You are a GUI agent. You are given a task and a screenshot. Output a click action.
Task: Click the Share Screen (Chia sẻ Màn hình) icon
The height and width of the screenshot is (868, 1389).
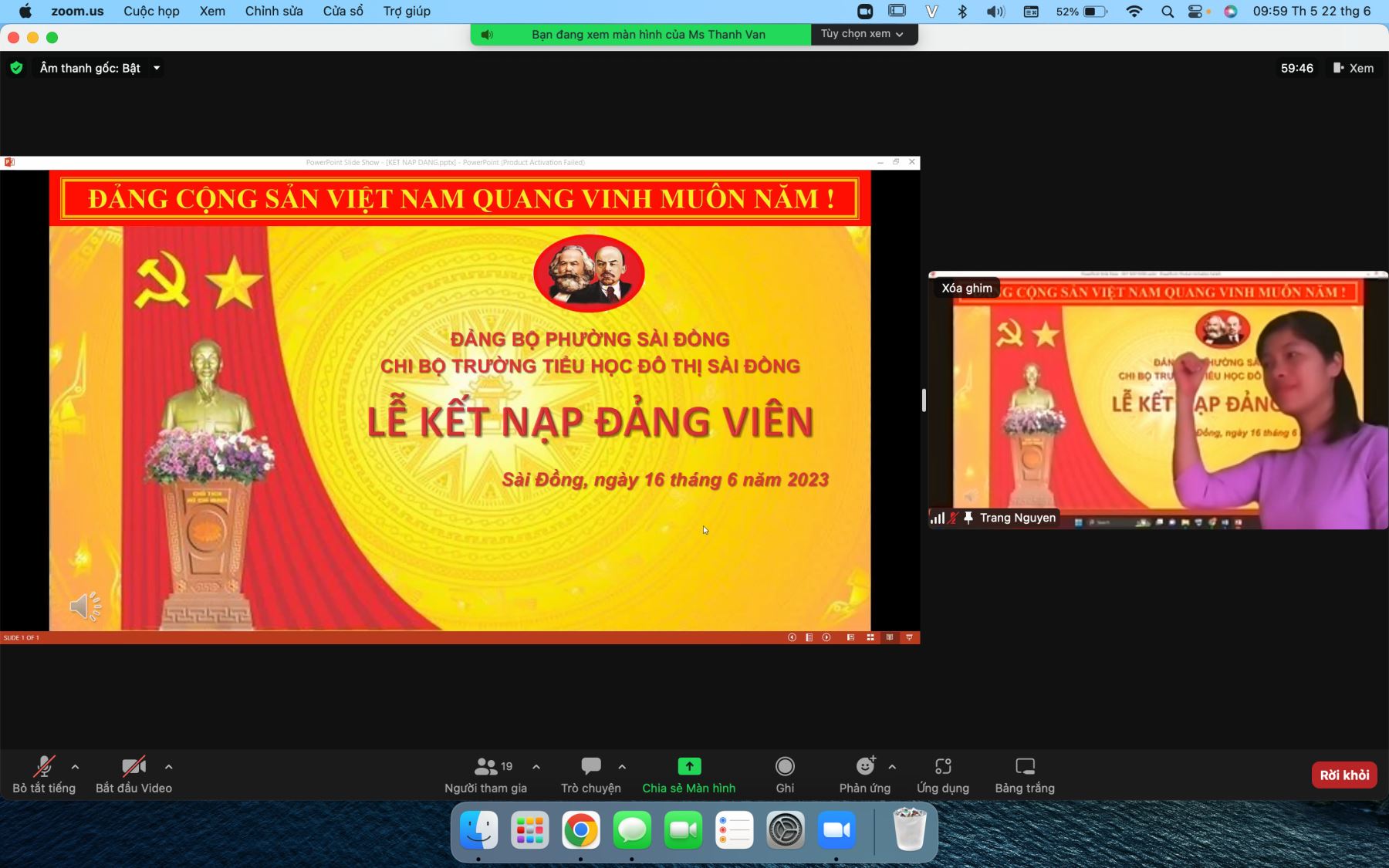coord(689,766)
